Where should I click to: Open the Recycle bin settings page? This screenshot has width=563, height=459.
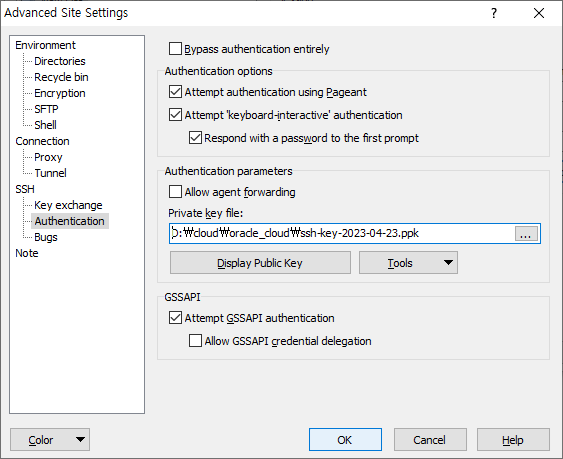(61, 77)
